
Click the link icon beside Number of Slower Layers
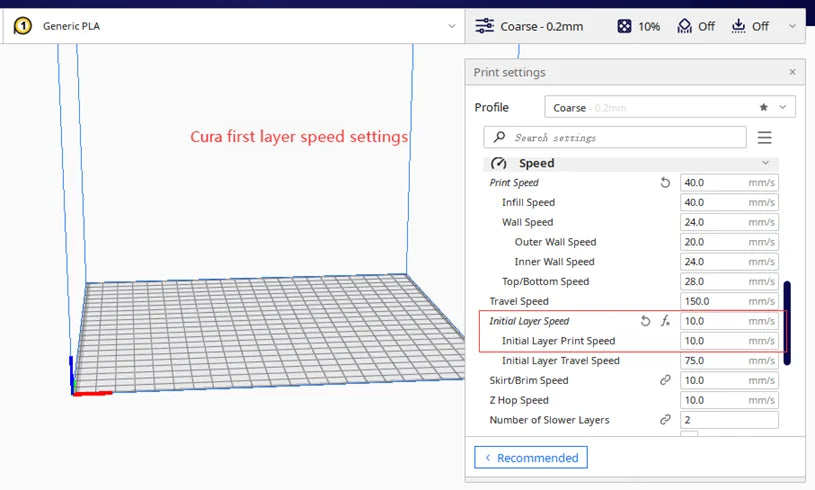(665, 420)
